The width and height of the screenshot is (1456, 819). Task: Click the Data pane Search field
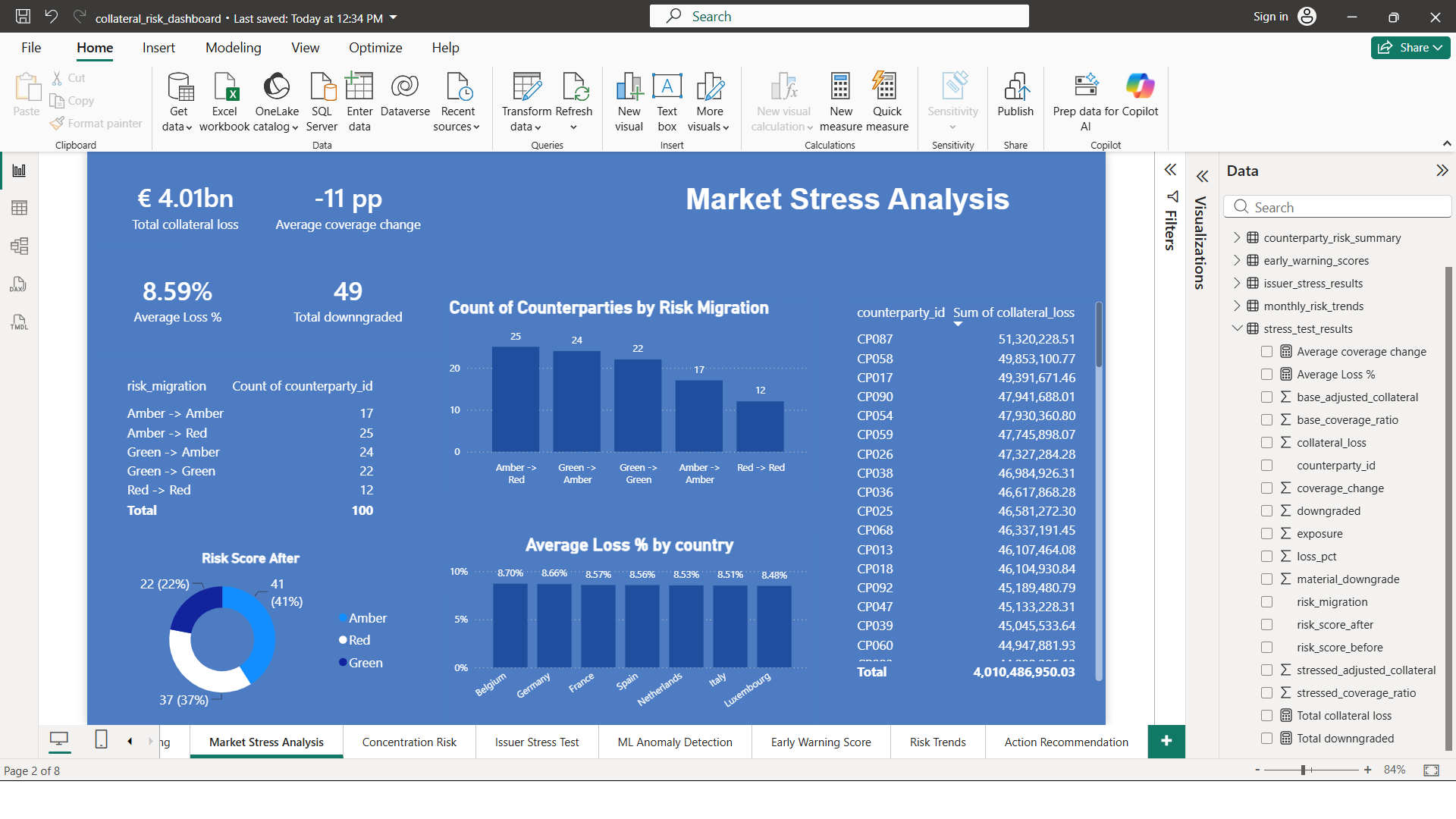coord(1338,207)
